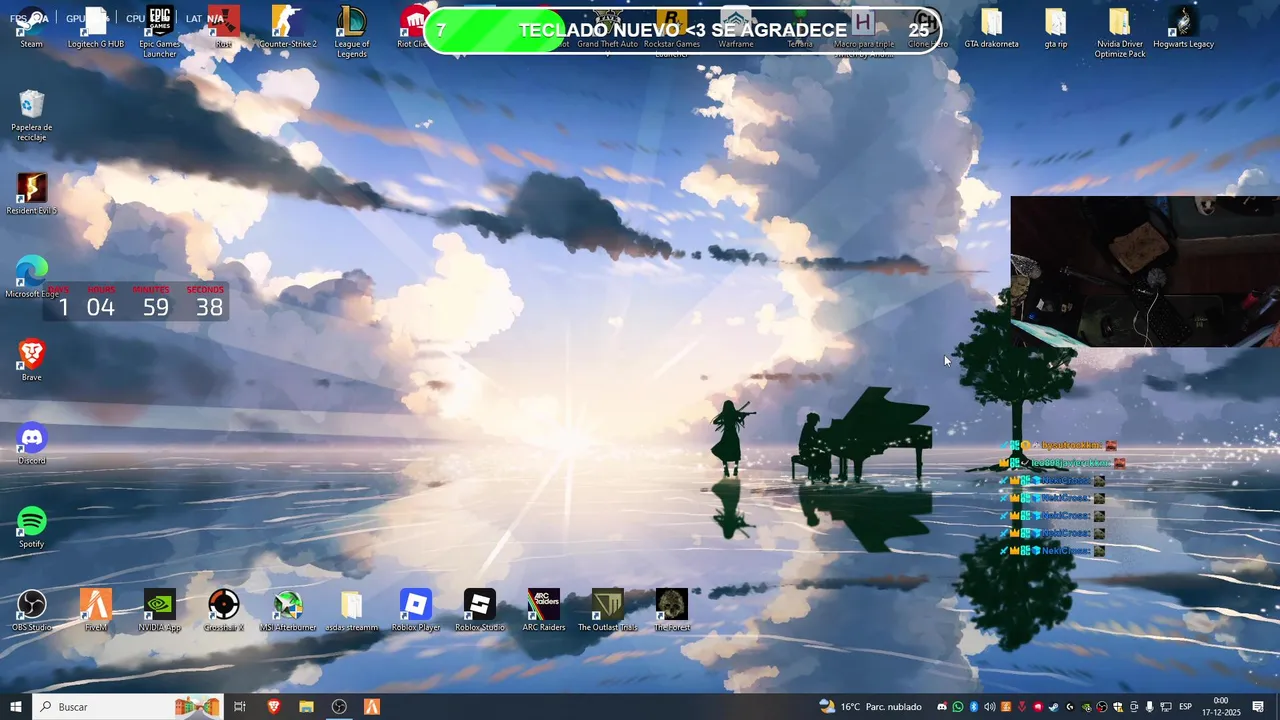Open Roblox Studio shortcut
Screen dimensions: 1280x720
click(x=480, y=611)
